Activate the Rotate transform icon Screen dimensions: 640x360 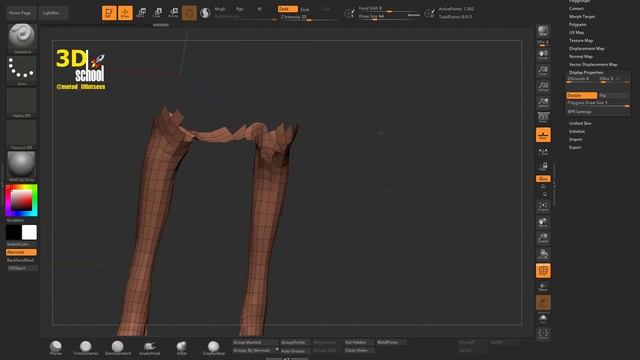[x=173, y=13]
